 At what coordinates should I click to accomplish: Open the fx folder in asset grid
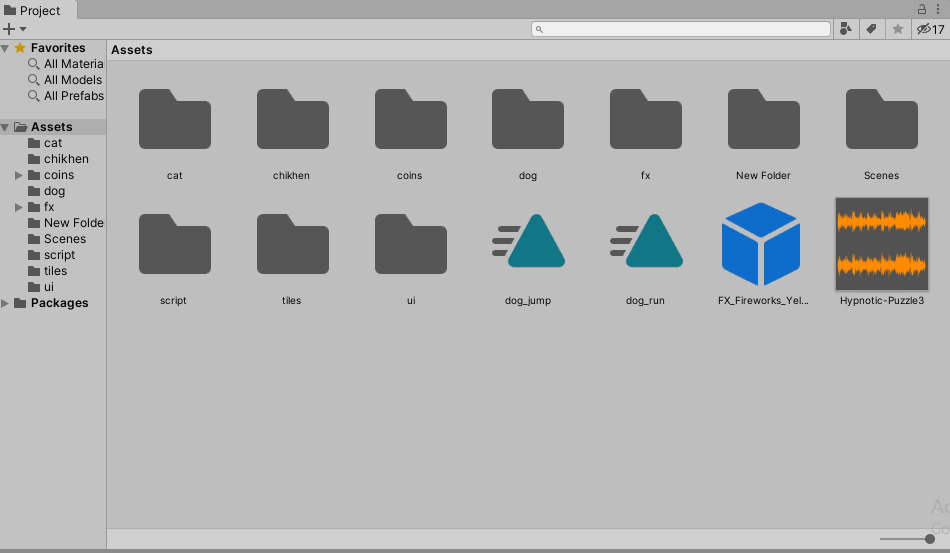pyautogui.click(x=646, y=119)
